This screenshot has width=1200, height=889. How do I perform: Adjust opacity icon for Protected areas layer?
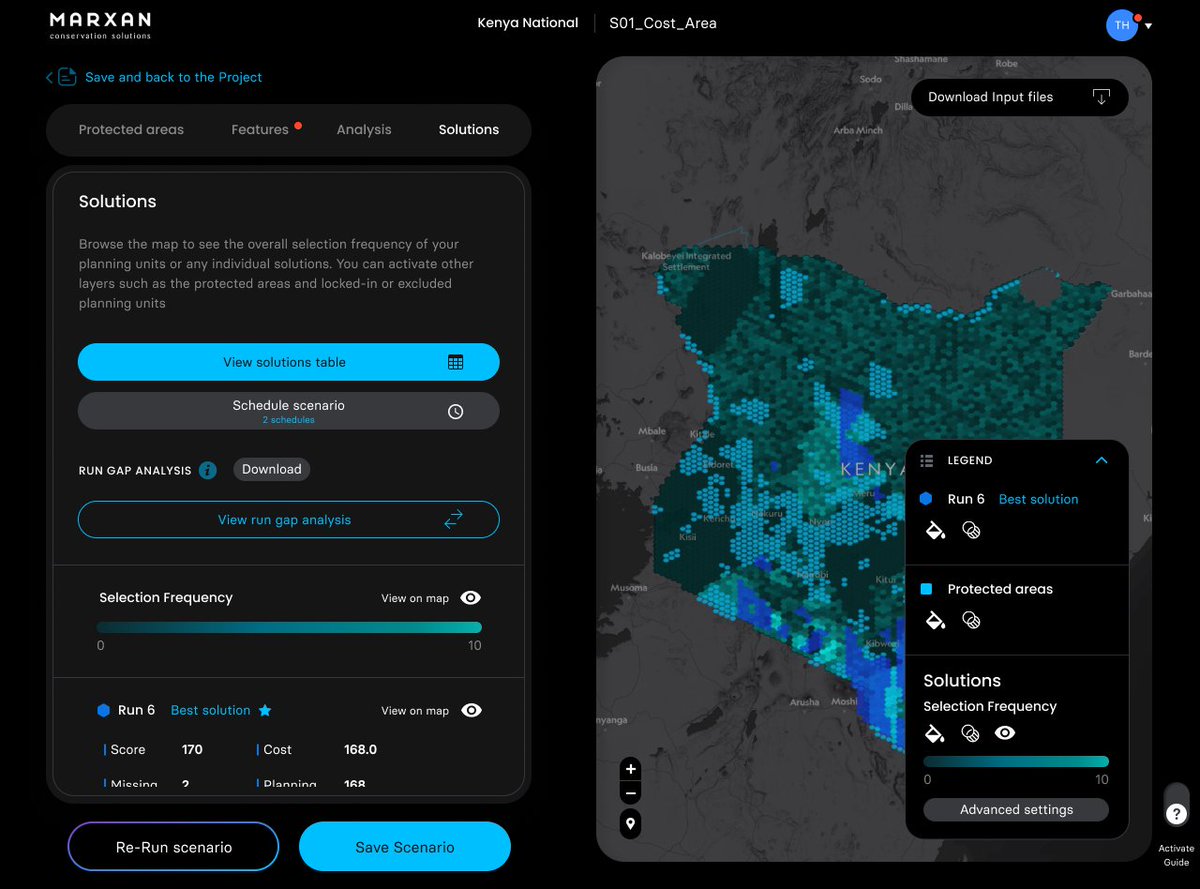(971, 620)
